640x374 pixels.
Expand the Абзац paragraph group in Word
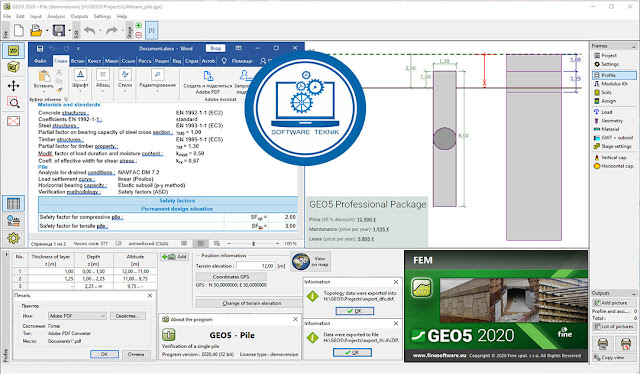pyautogui.click(x=102, y=80)
